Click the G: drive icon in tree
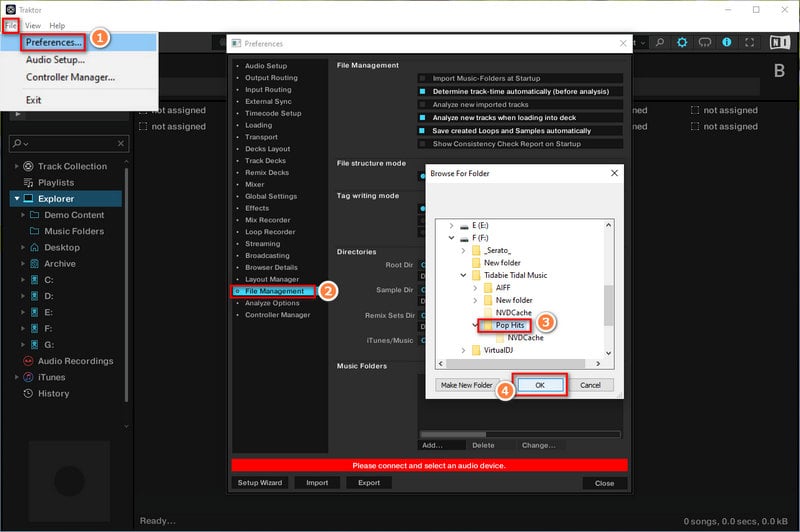800x532 pixels. [35, 345]
